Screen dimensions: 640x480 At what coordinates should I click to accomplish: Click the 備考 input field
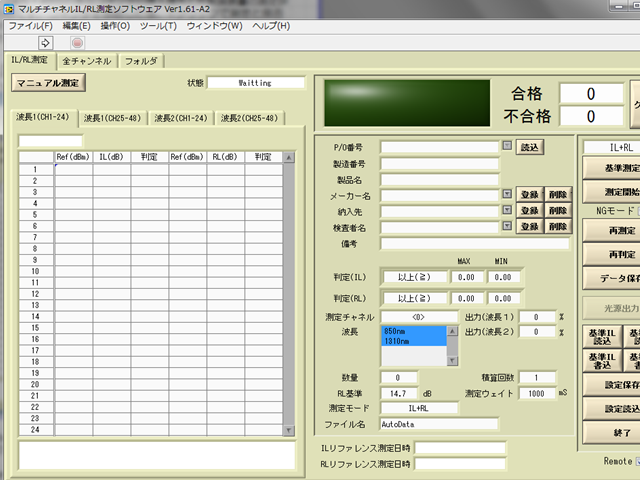click(475, 244)
